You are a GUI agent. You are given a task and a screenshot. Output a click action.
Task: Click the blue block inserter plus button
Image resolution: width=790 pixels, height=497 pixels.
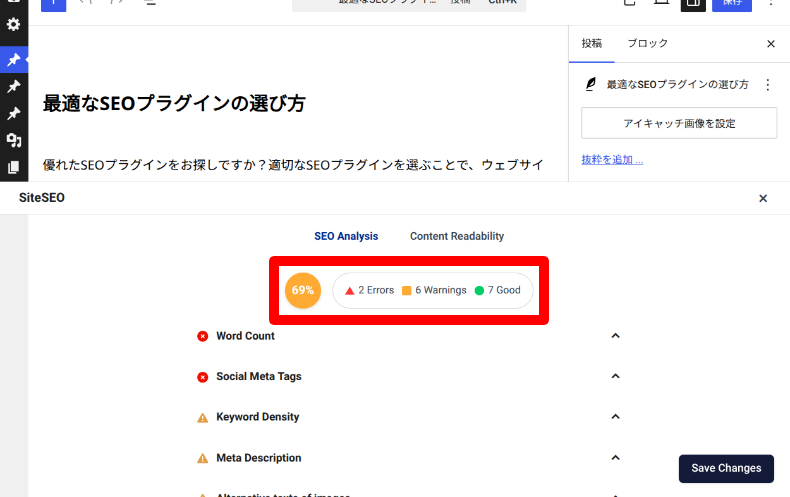(x=53, y=4)
